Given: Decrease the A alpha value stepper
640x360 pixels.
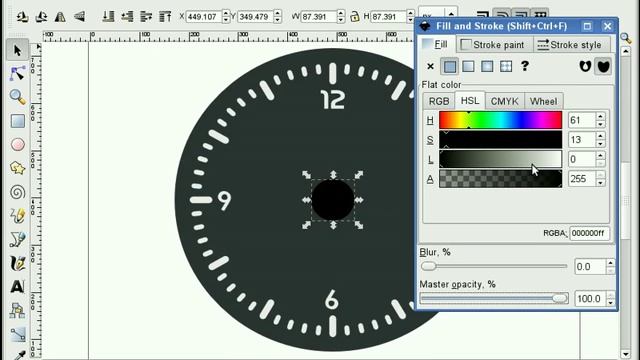Looking at the screenshot, I should coord(600,183).
